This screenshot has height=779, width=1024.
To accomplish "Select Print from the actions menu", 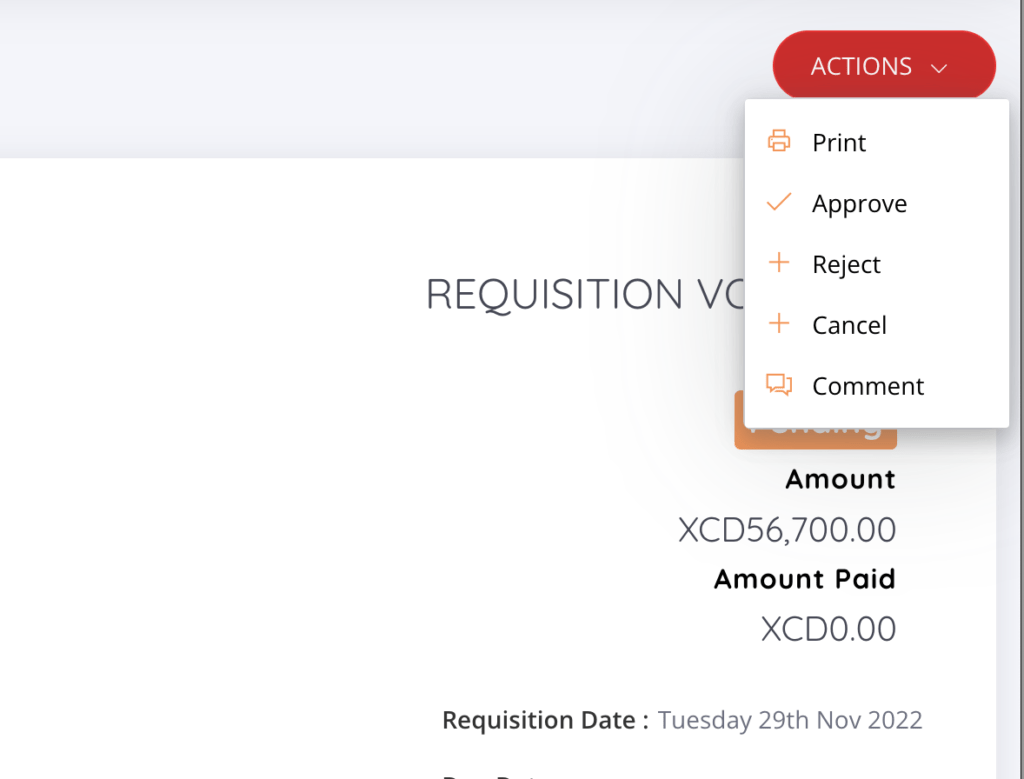I will click(x=840, y=142).
